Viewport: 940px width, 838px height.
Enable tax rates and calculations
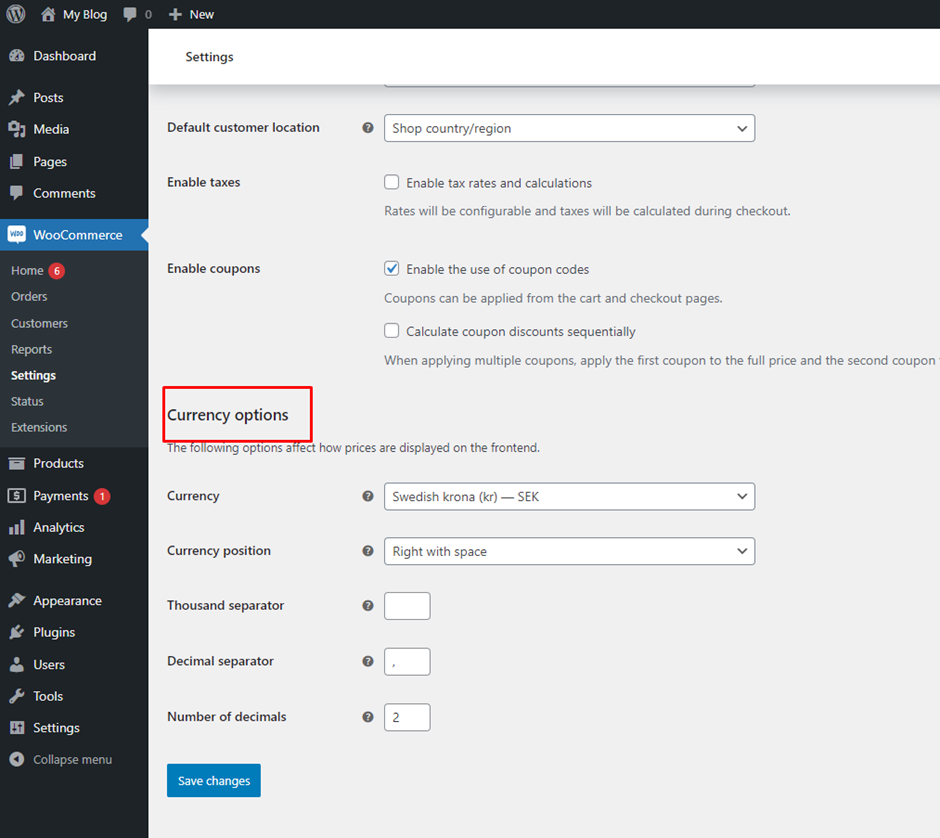pyautogui.click(x=391, y=182)
